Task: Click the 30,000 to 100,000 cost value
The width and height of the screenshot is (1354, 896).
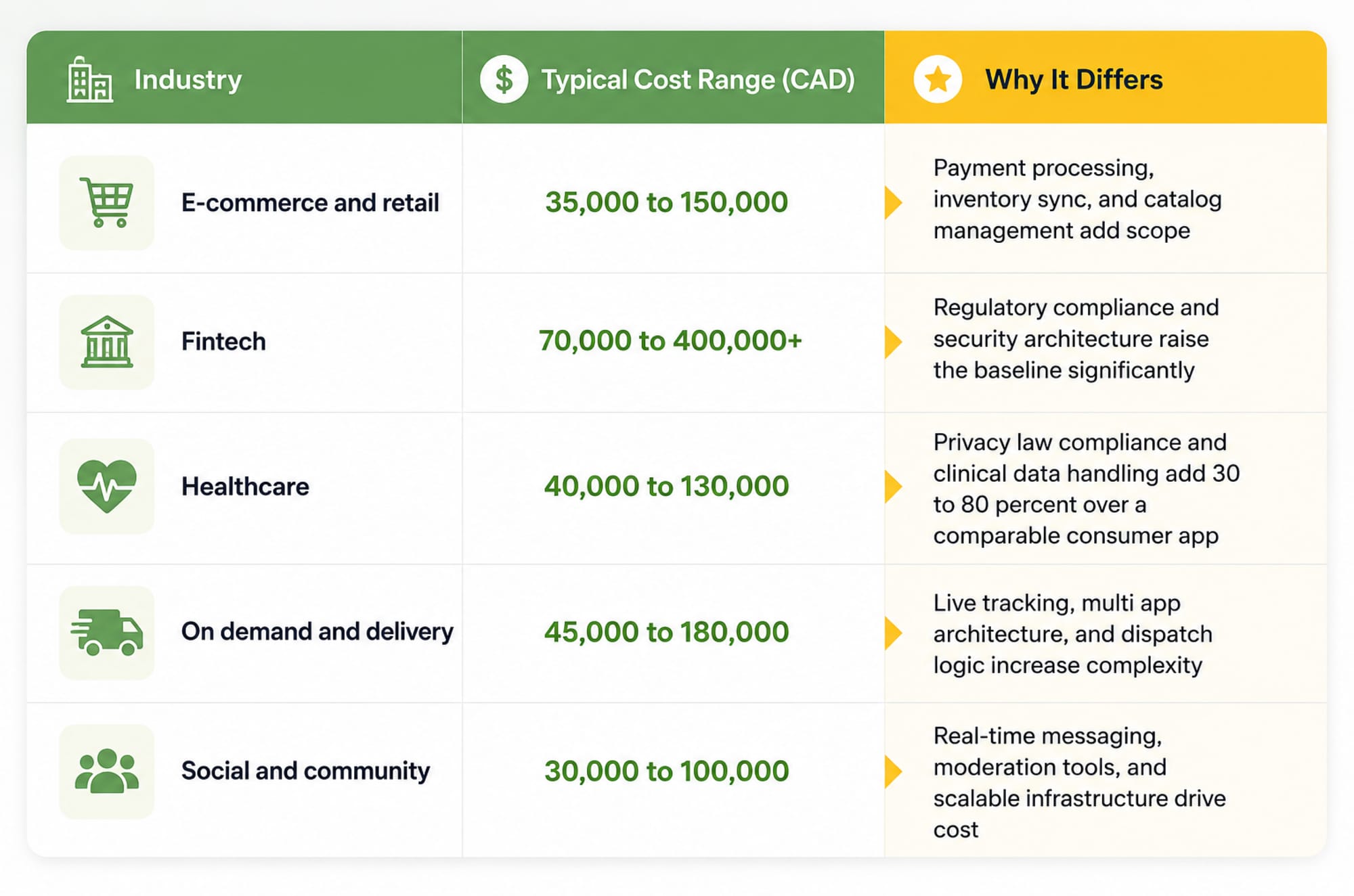Action: 667,771
